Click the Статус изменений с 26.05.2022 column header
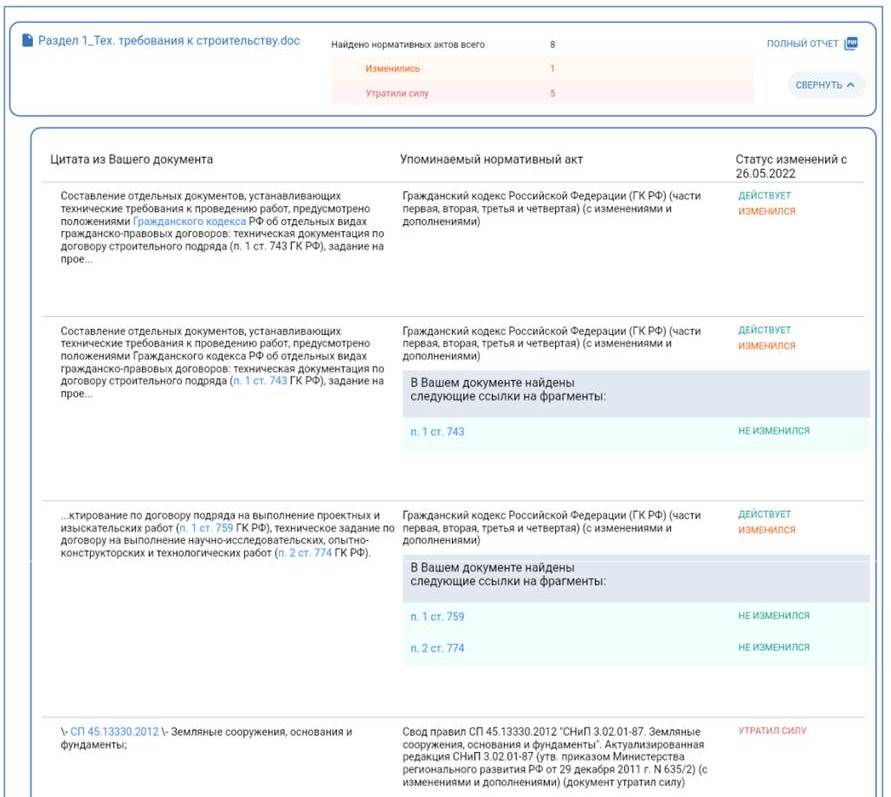891x797 pixels. tap(791, 166)
